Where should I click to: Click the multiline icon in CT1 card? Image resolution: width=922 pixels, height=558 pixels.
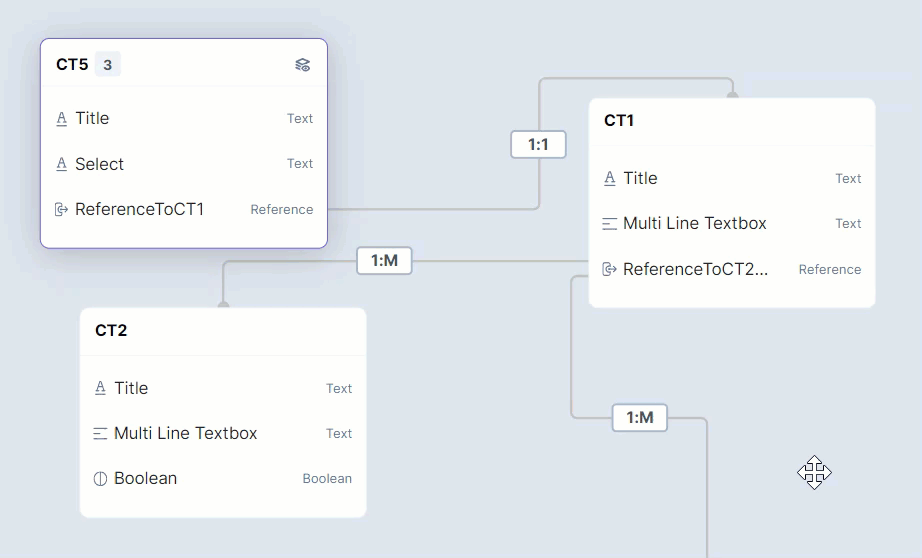[x=610, y=224]
